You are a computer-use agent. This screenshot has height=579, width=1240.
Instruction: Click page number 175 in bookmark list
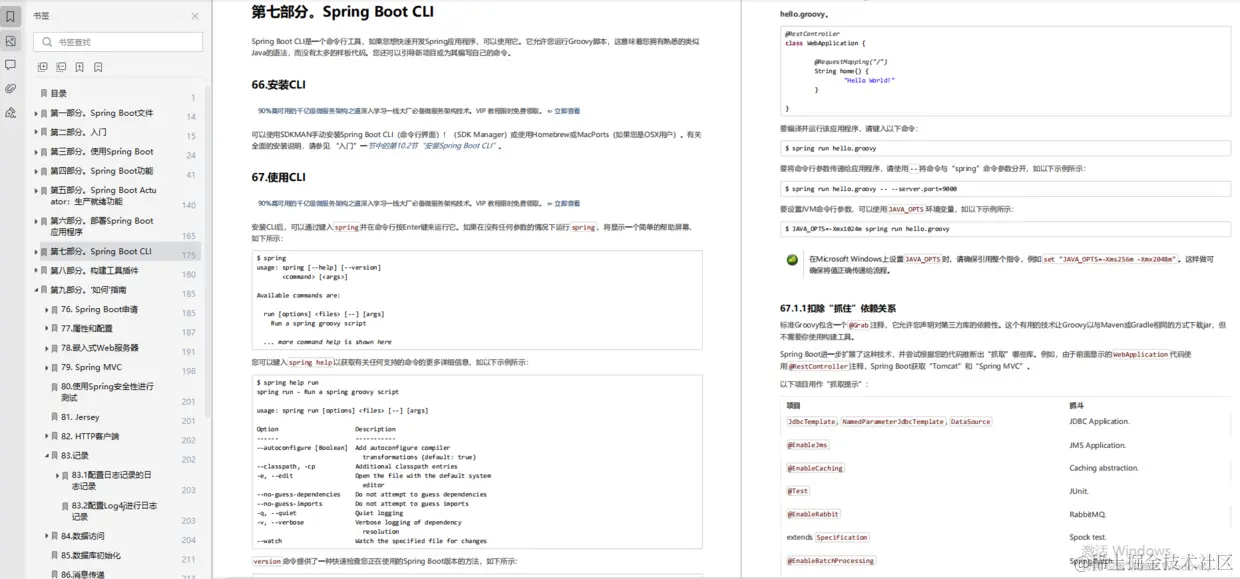click(189, 255)
